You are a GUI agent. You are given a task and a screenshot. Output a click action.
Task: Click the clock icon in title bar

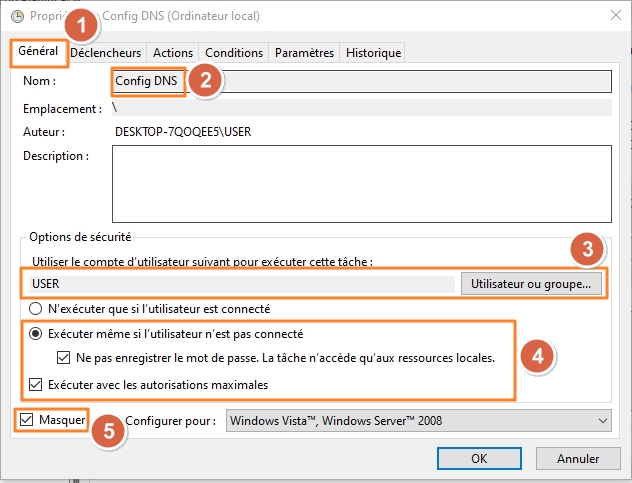(x=16, y=15)
